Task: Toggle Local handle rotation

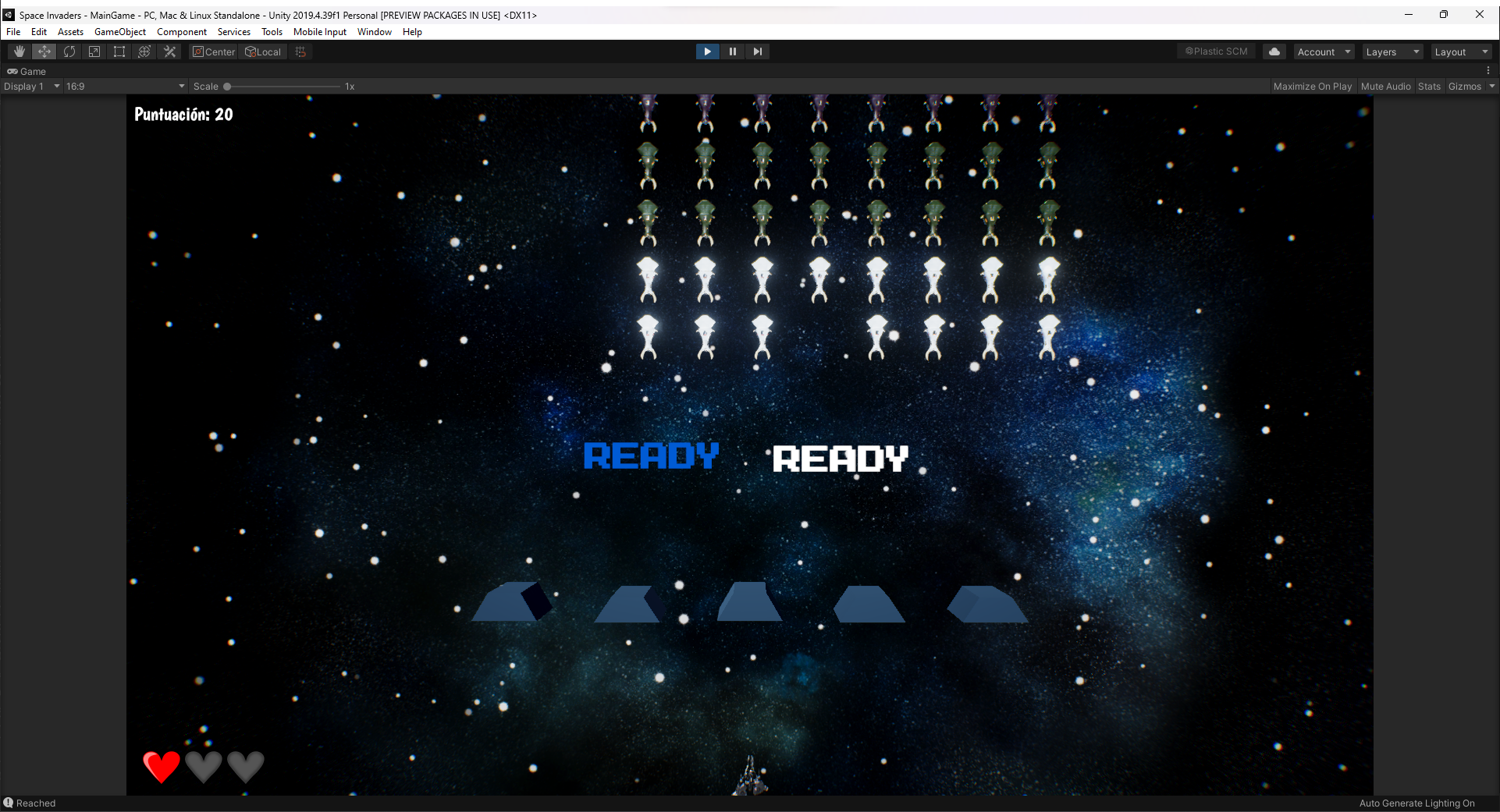Action: tap(264, 51)
